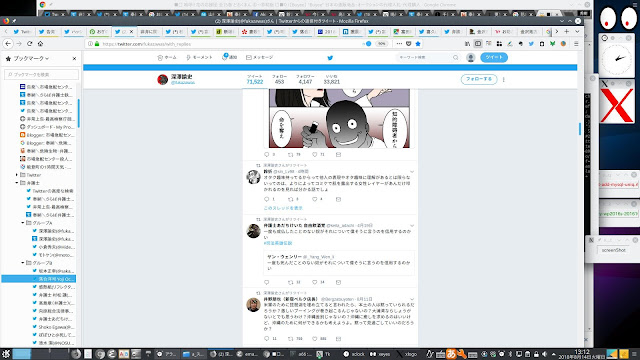Open the ツイート 71,522 profile tab
This screenshot has height=360, width=640.
(x=255, y=79)
